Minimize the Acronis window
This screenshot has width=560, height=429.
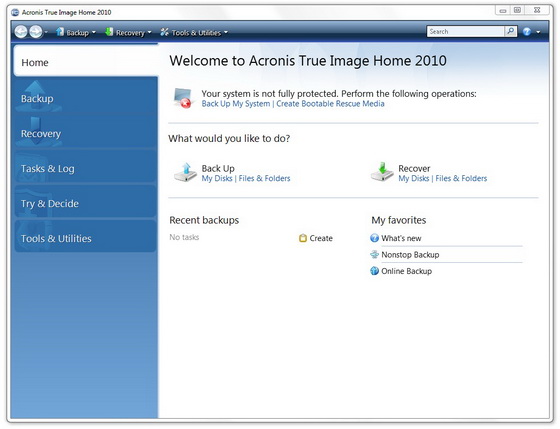503,10
